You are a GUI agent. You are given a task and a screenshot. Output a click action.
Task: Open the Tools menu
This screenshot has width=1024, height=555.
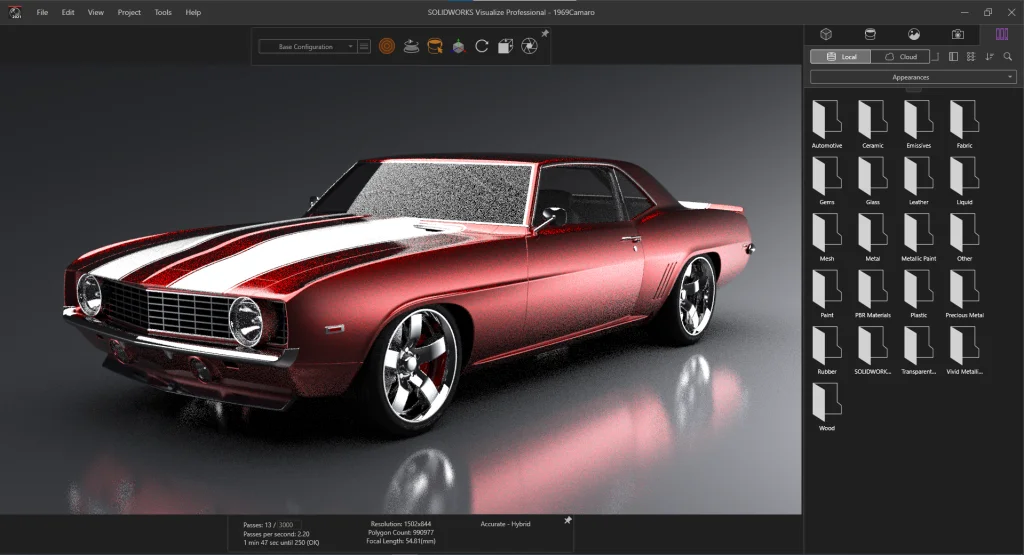point(163,12)
